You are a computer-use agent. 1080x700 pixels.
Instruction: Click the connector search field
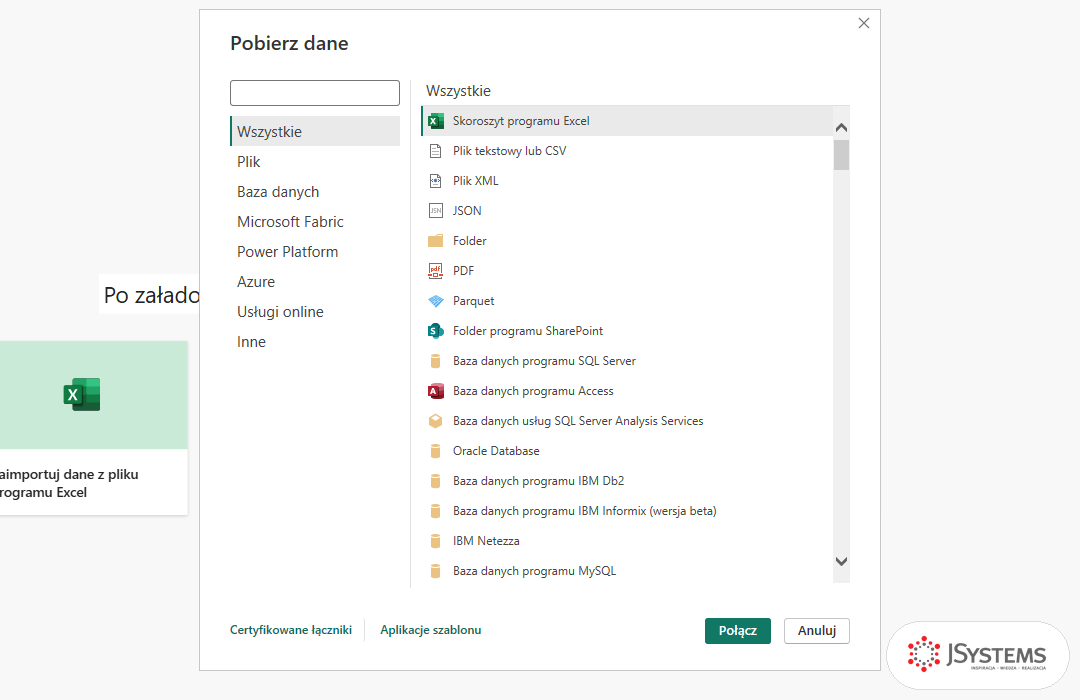(x=315, y=93)
